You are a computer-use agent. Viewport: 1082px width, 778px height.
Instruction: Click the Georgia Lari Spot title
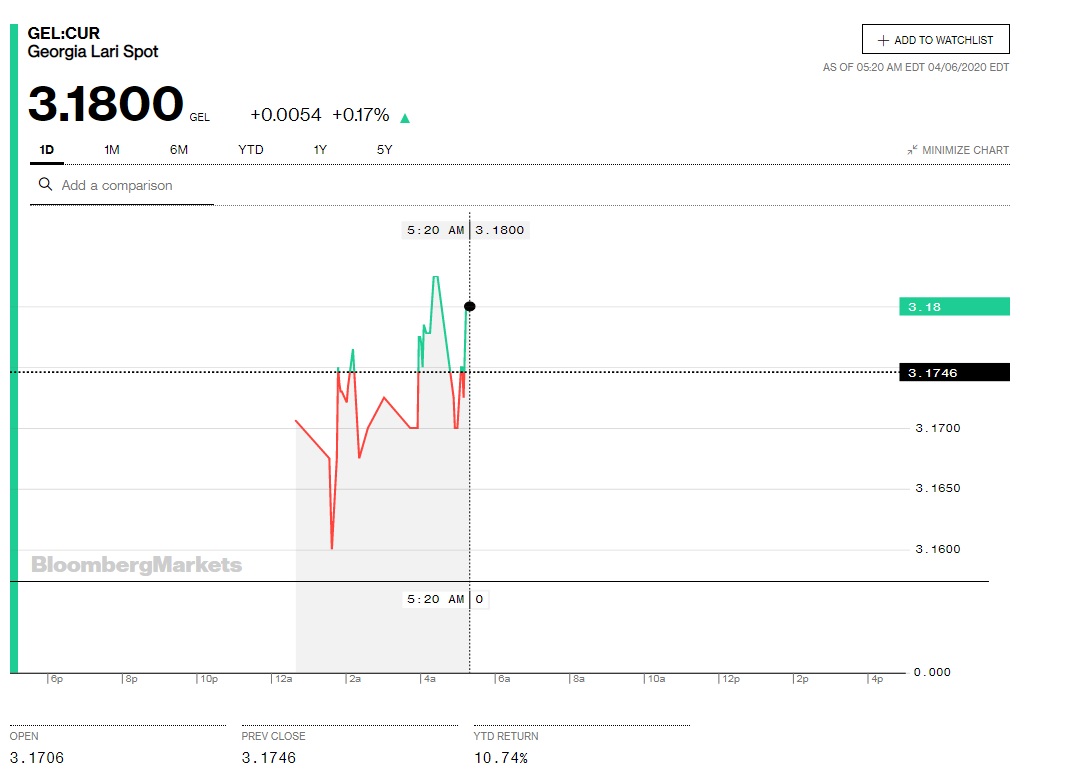(x=92, y=52)
